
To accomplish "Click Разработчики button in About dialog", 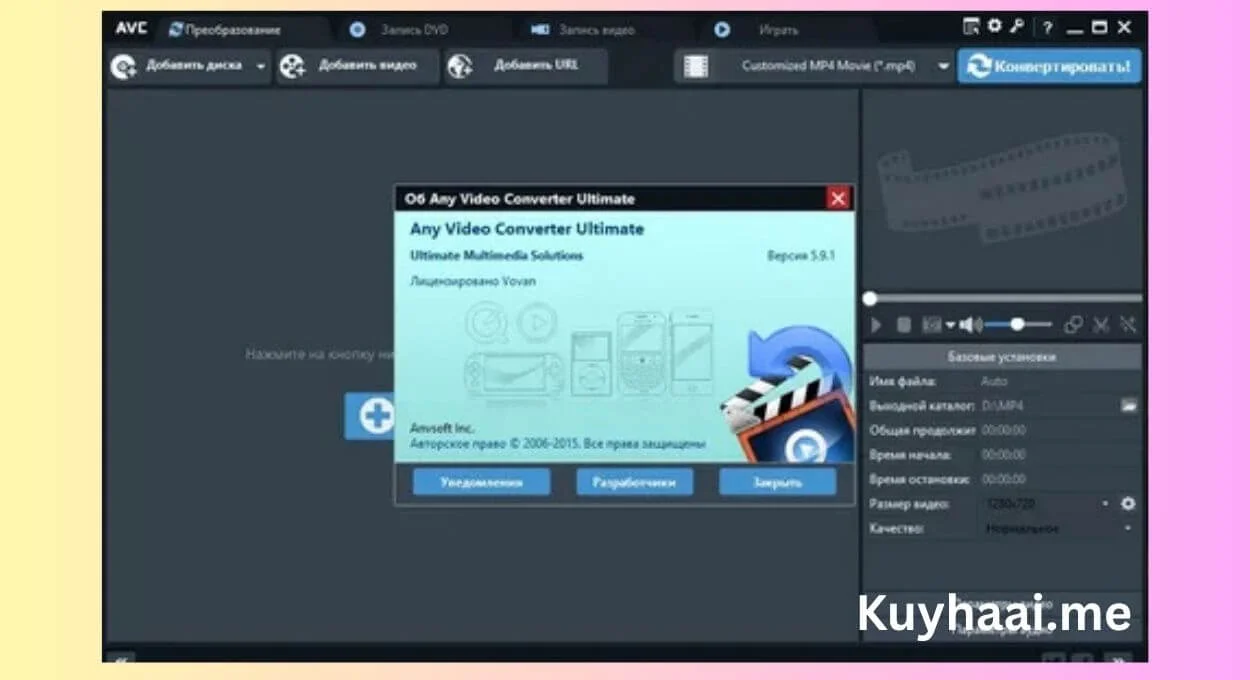I will tap(634, 482).
